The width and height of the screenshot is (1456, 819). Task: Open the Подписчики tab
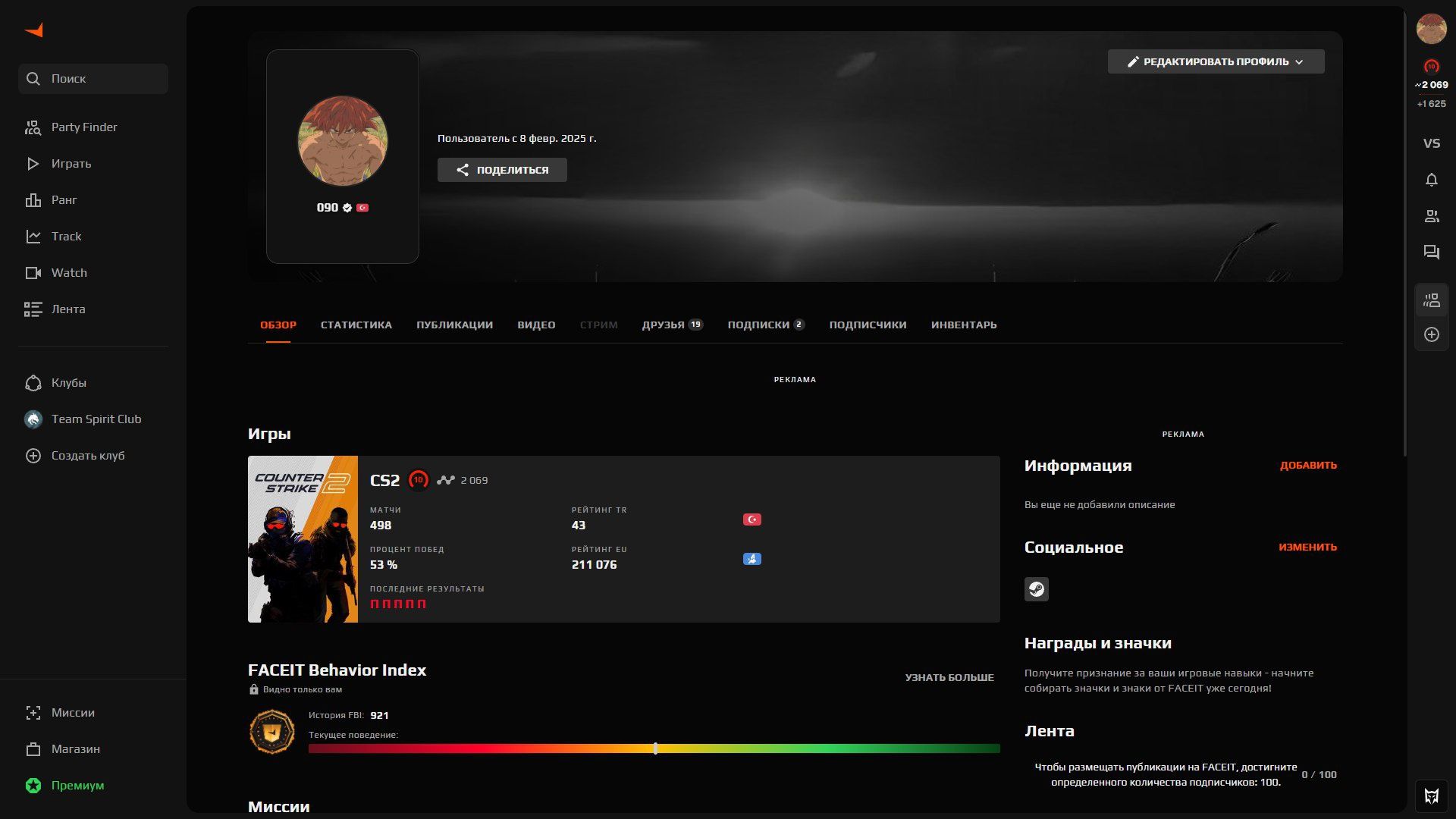coord(868,325)
